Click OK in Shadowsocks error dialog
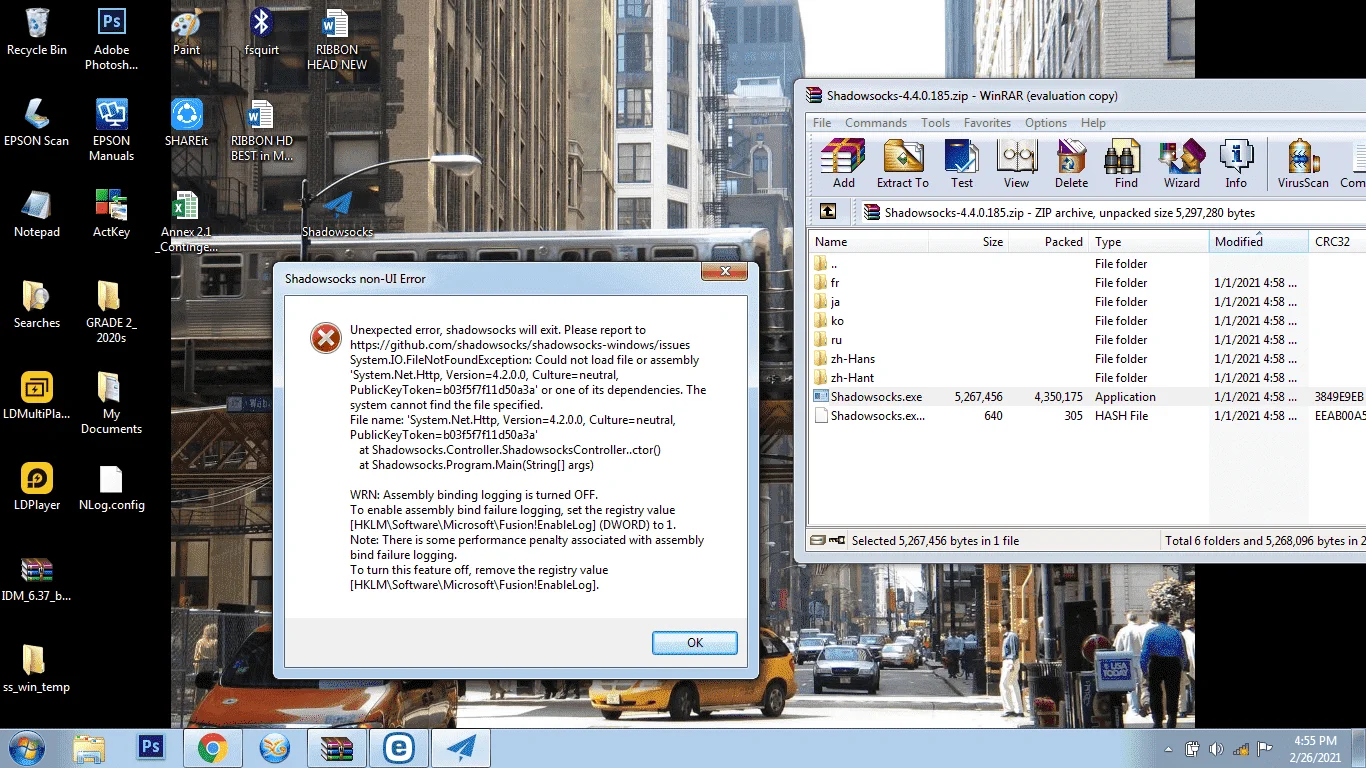This screenshot has width=1366, height=768. click(x=695, y=643)
